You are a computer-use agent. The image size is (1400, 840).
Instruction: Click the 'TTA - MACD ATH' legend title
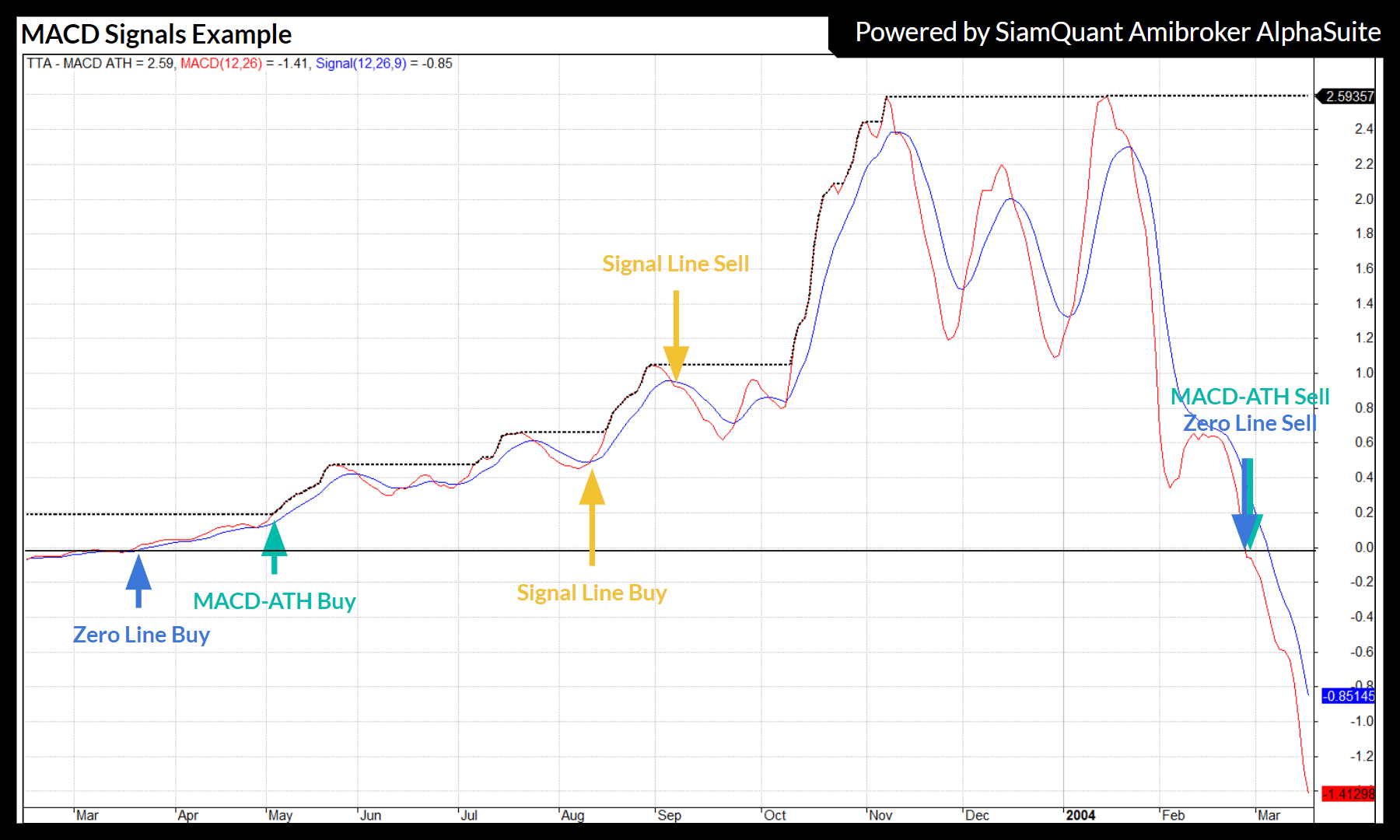tap(79, 64)
